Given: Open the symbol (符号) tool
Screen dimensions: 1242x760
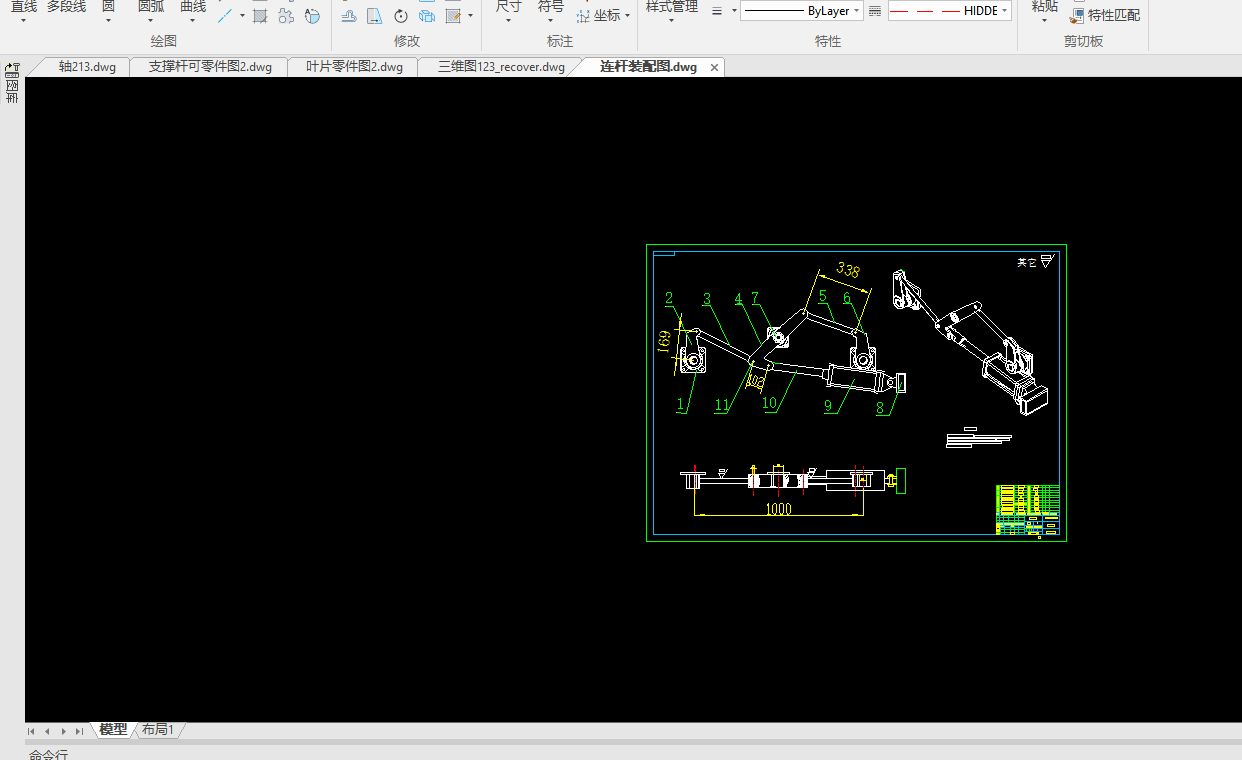Looking at the screenshot, I should [x=551, y=7].
